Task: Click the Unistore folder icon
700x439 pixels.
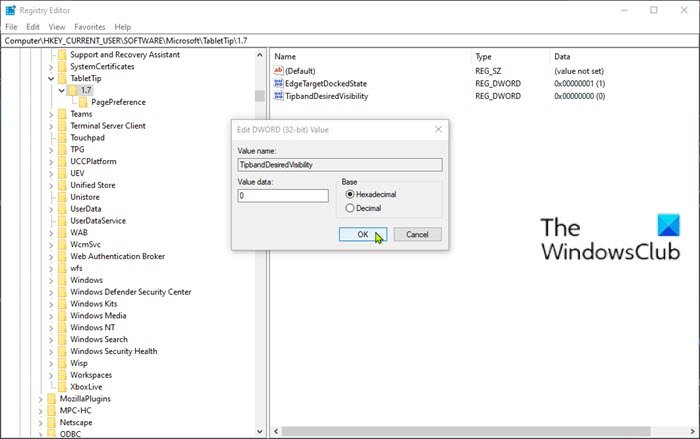Action: 62,197
